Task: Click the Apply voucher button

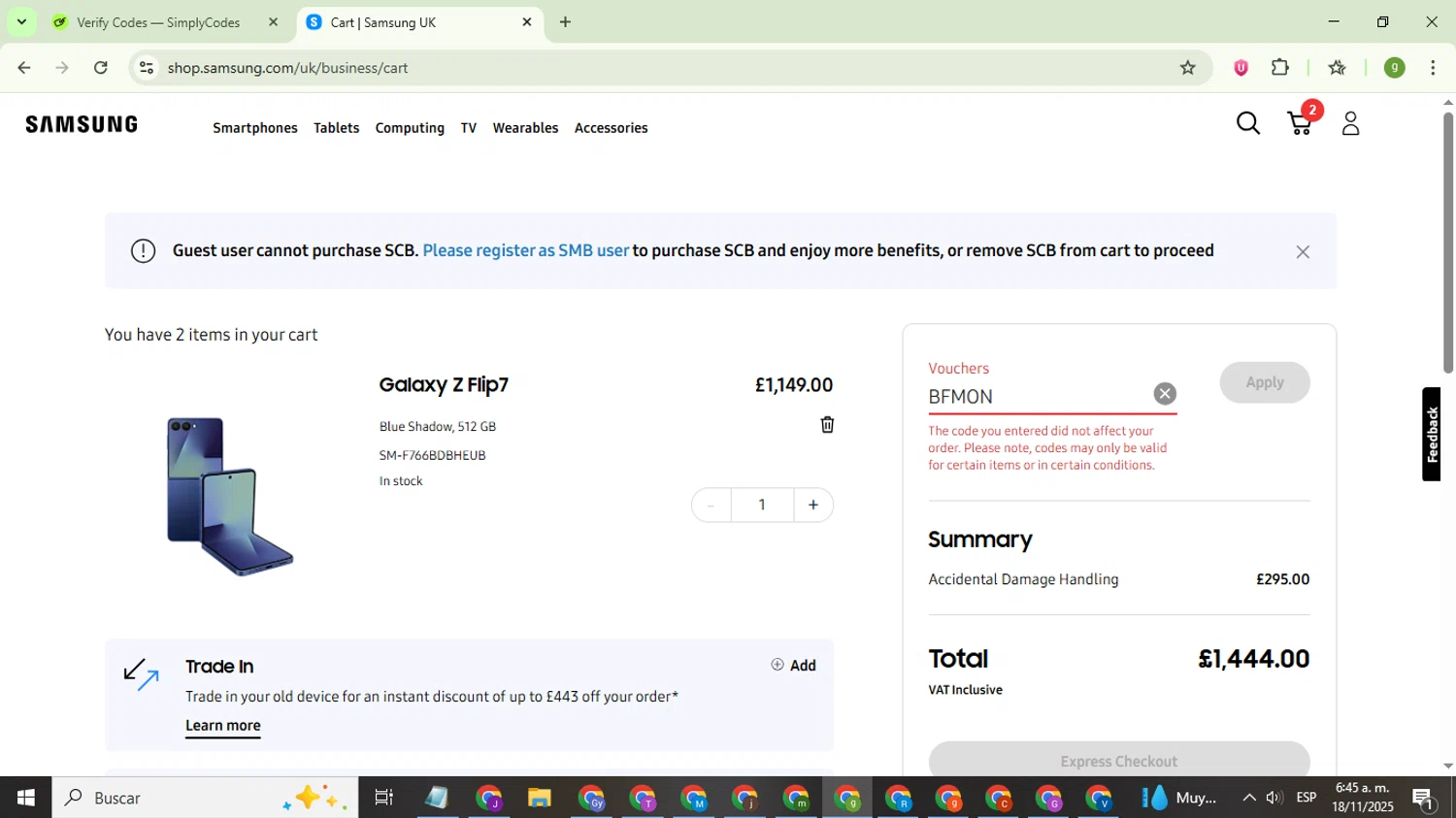Action: click(x=1265, y=382)
